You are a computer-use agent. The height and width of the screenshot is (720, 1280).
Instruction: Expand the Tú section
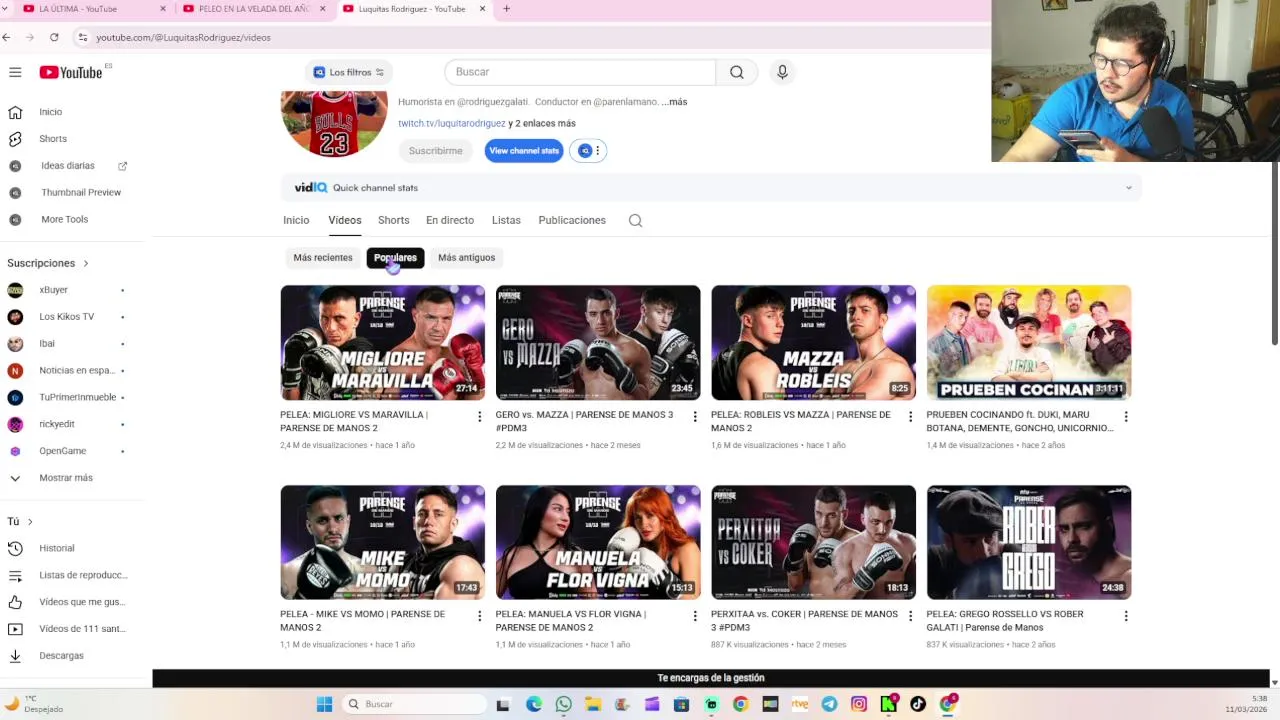pyautogui.click(x=20, y=521)
